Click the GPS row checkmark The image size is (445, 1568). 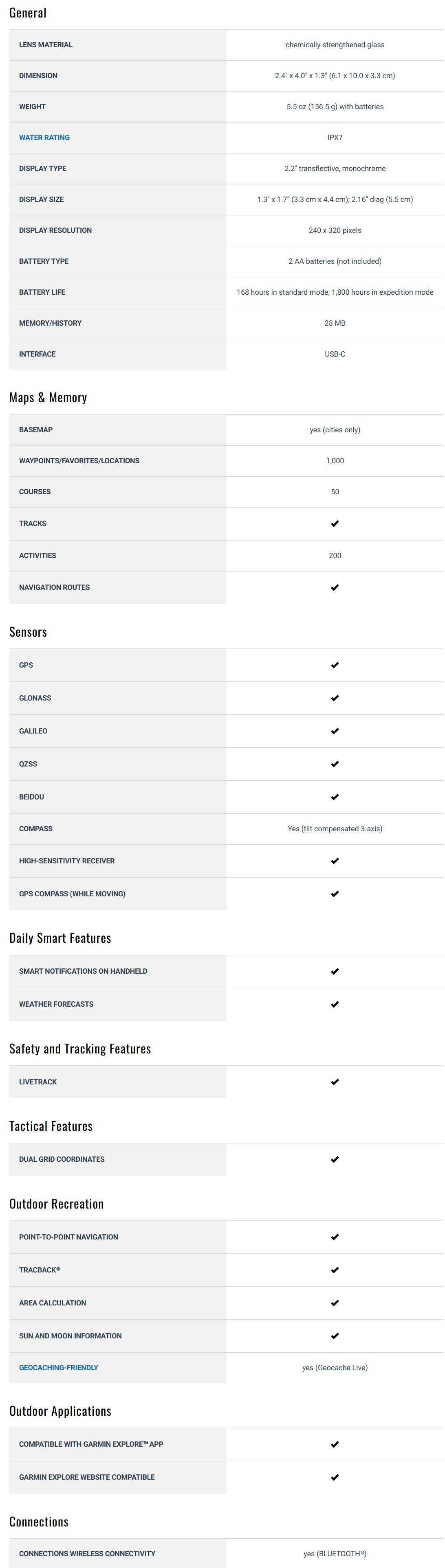335,665
